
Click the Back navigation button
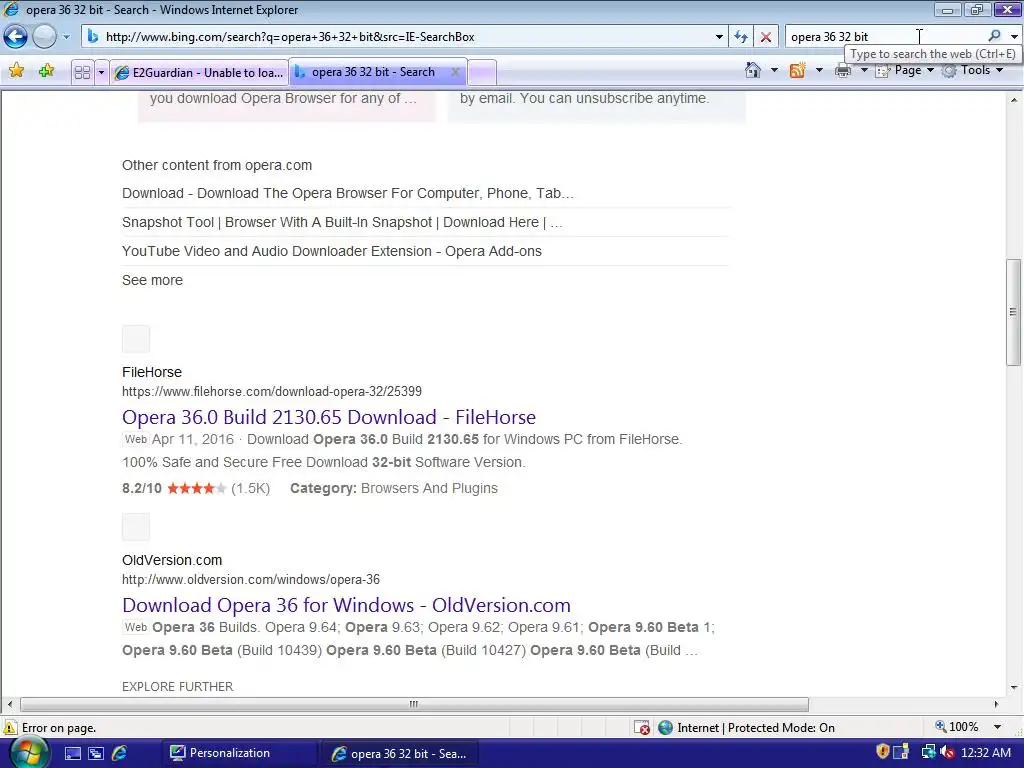(x=16, y=37)
